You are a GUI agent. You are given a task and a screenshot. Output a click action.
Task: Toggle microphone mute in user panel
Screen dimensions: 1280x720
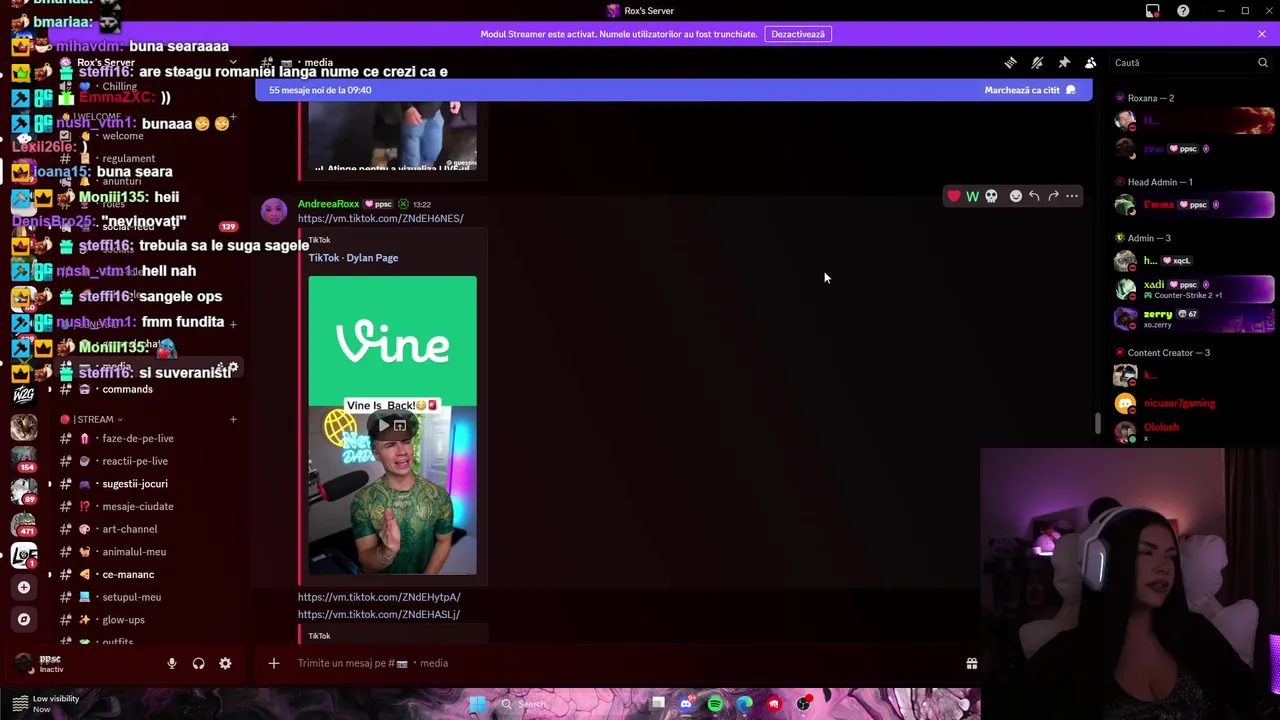tap(172, 663)
